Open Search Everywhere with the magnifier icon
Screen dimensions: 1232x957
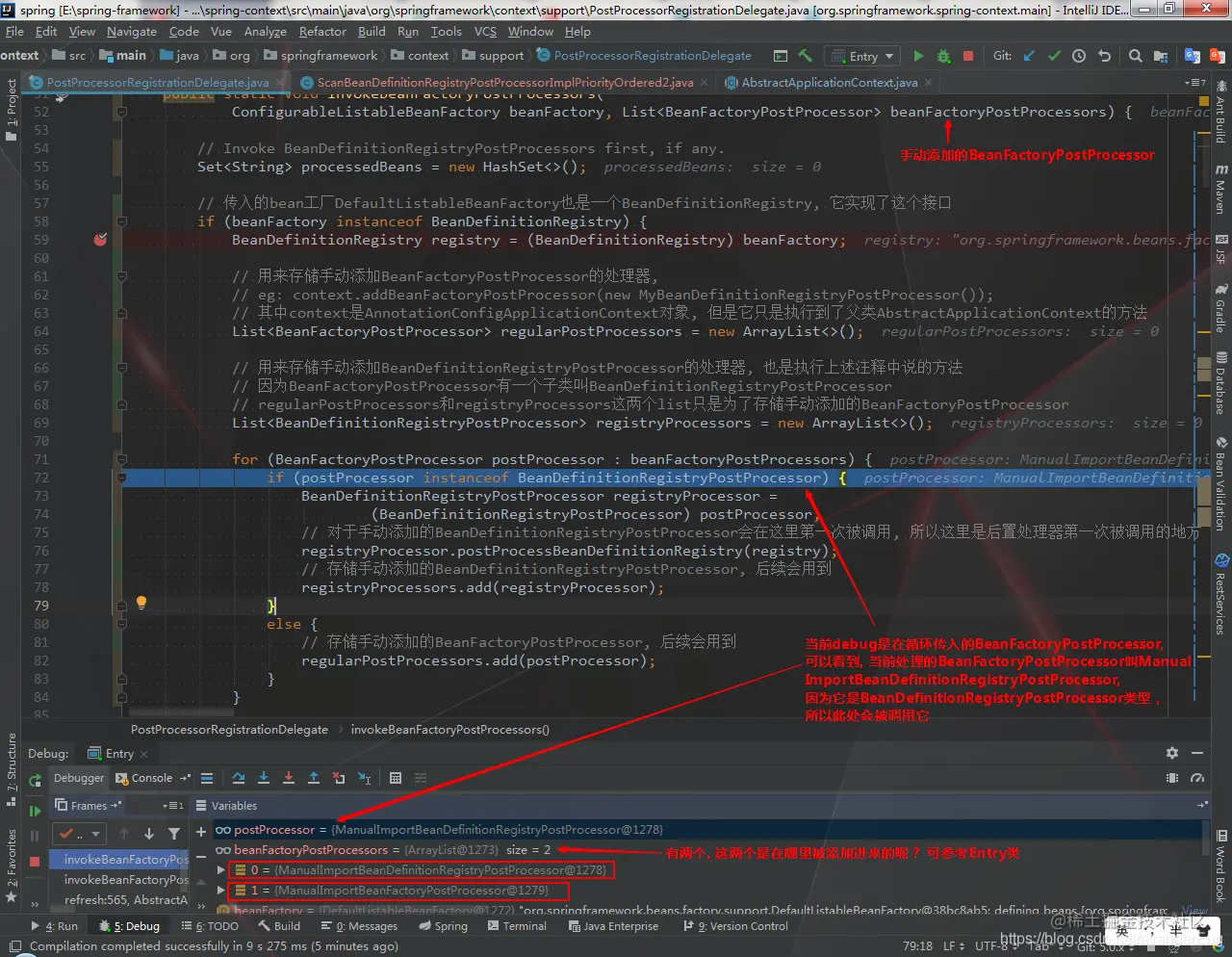tap(1136, 56)
